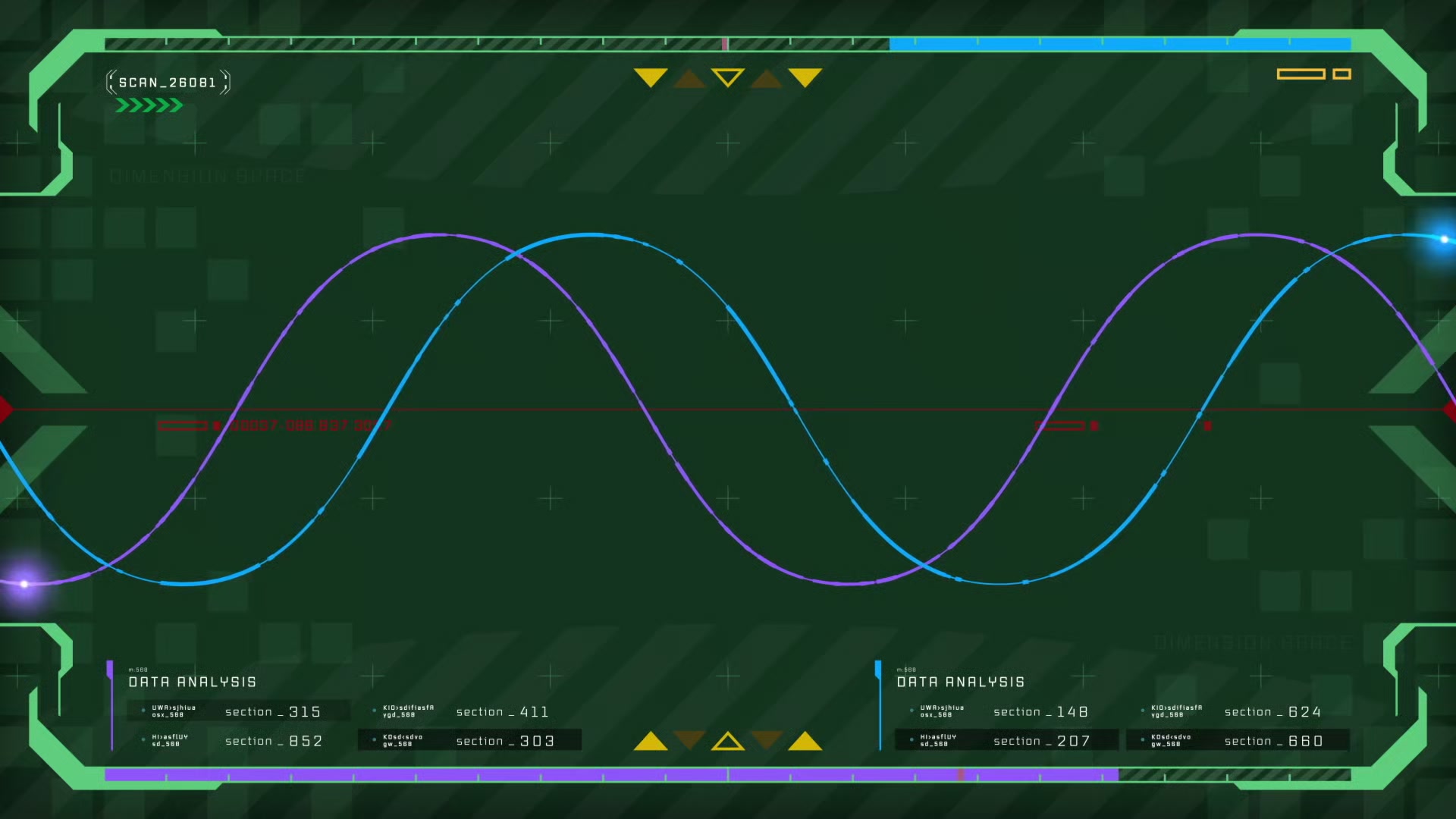Click the glowing blue dot on the wave

(x=1444, y=239)
